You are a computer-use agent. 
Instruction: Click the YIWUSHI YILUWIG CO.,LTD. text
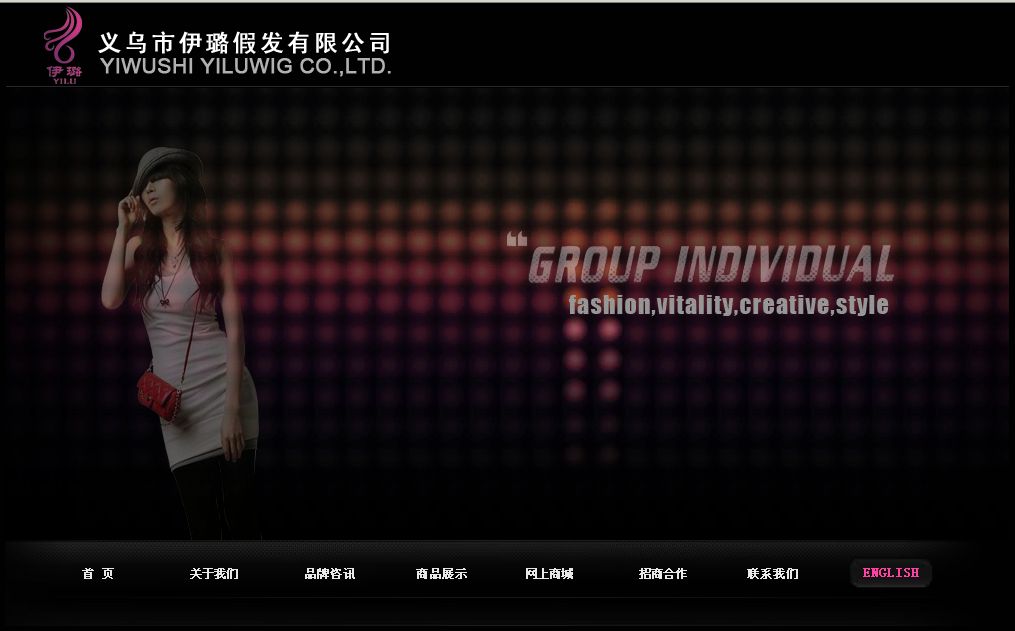246,67
